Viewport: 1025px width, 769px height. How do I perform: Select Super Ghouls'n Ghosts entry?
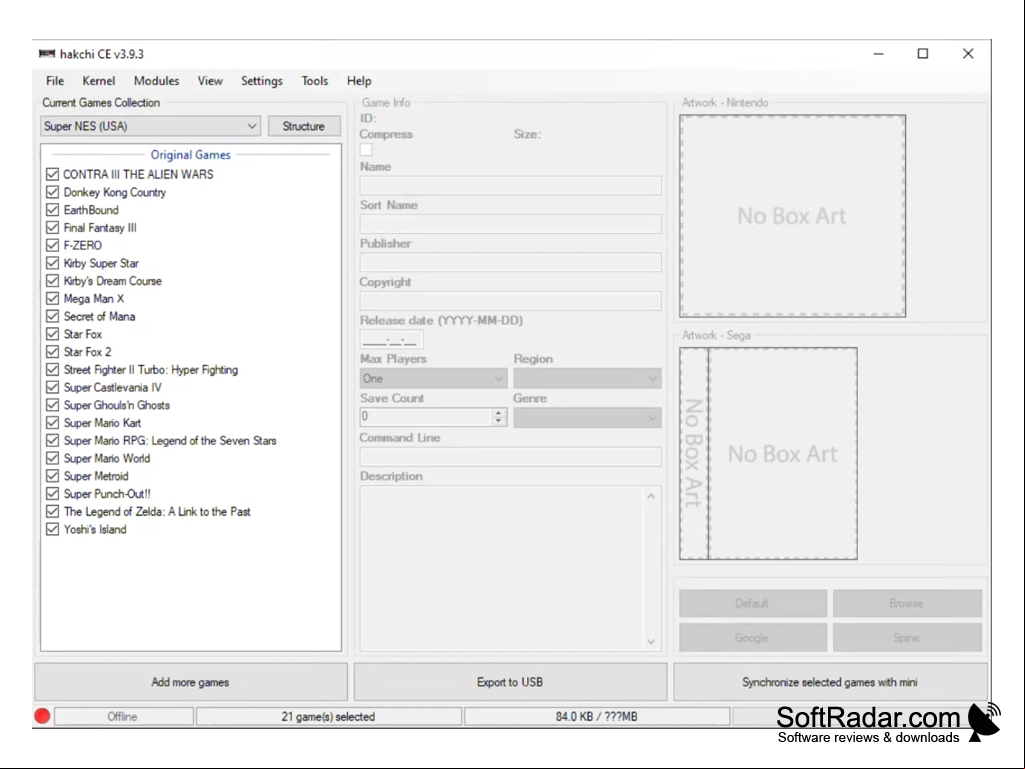[x=116, y=405]
